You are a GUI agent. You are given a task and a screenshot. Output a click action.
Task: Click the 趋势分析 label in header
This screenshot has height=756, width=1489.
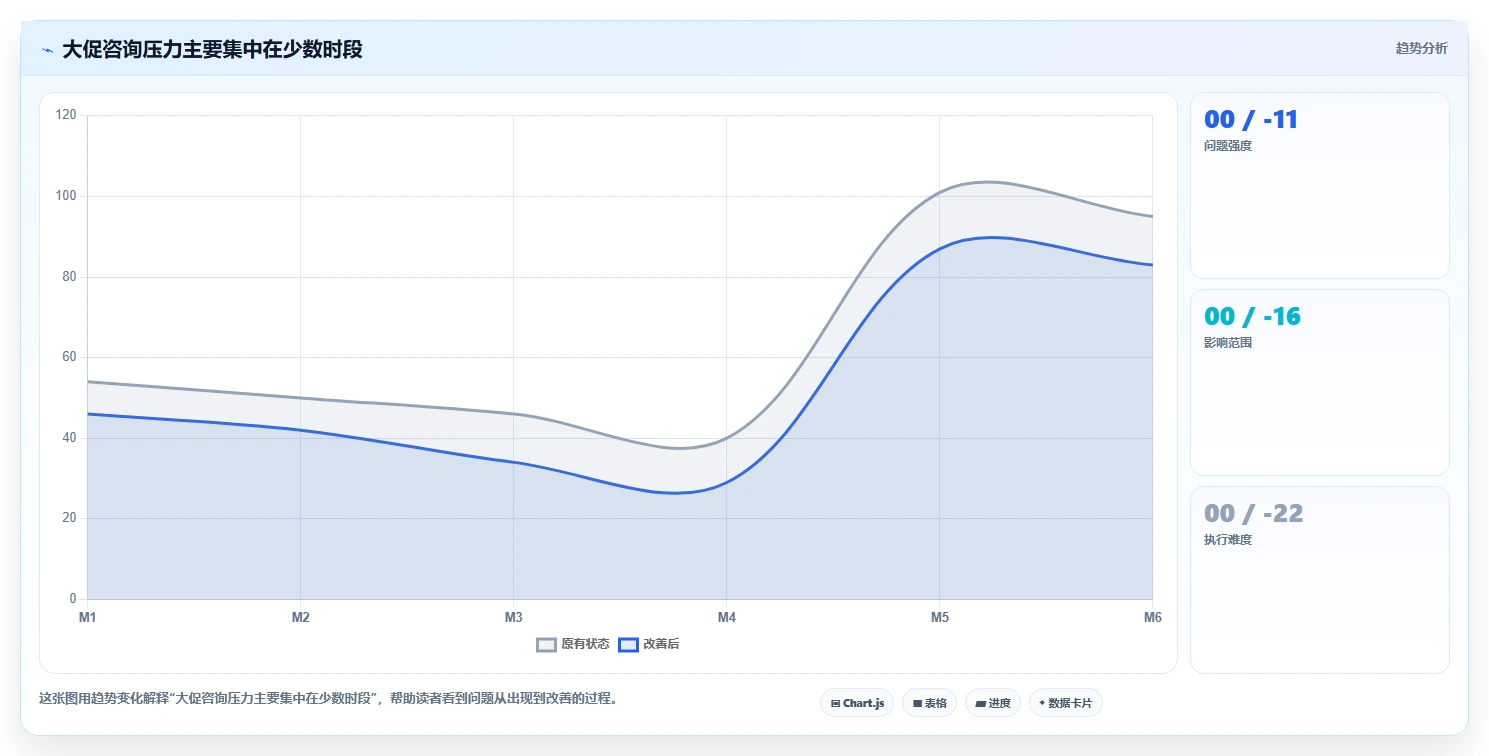coord(1421,48)
